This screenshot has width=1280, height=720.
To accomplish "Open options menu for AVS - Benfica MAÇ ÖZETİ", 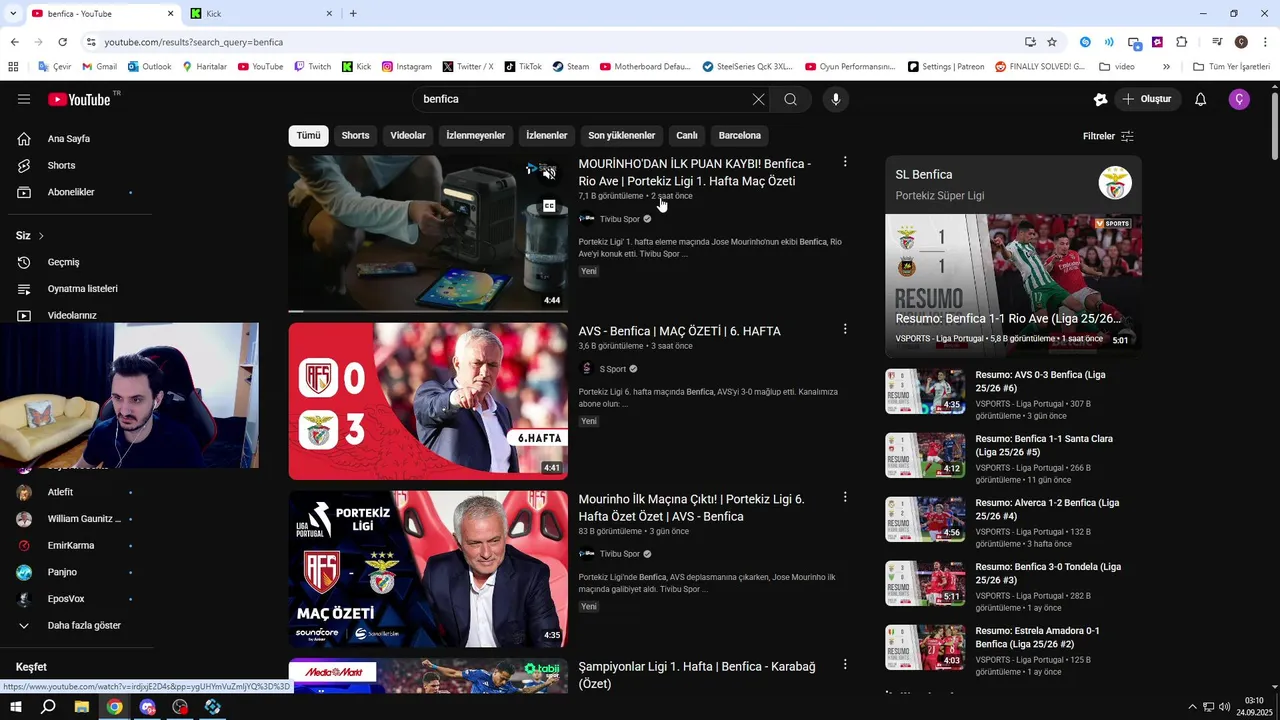I will [845, 329].
